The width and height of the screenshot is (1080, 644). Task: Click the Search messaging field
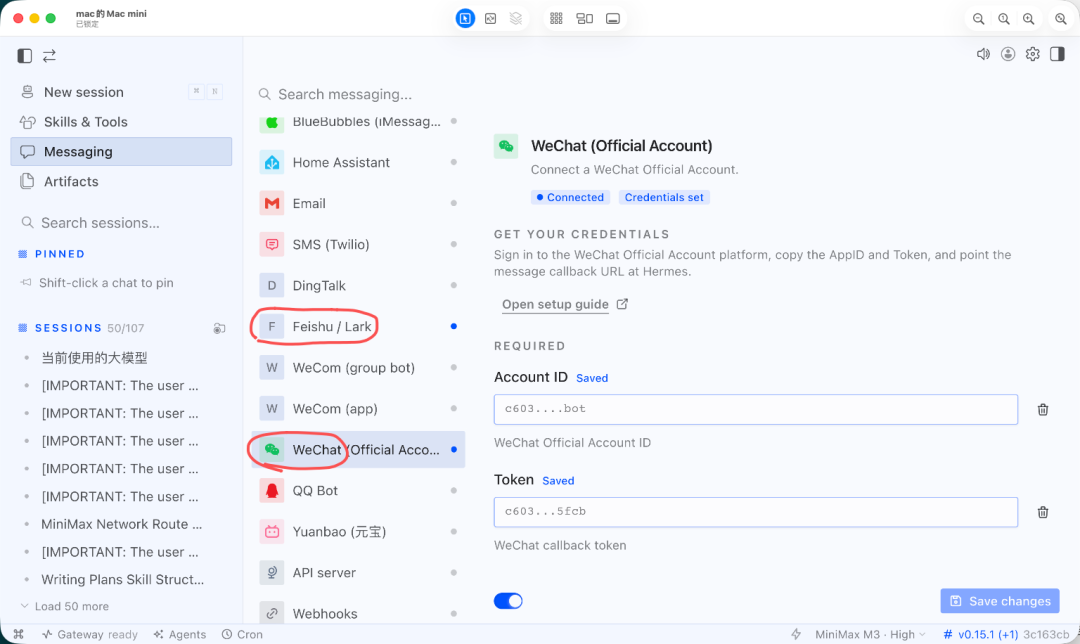tap(358, 94)
